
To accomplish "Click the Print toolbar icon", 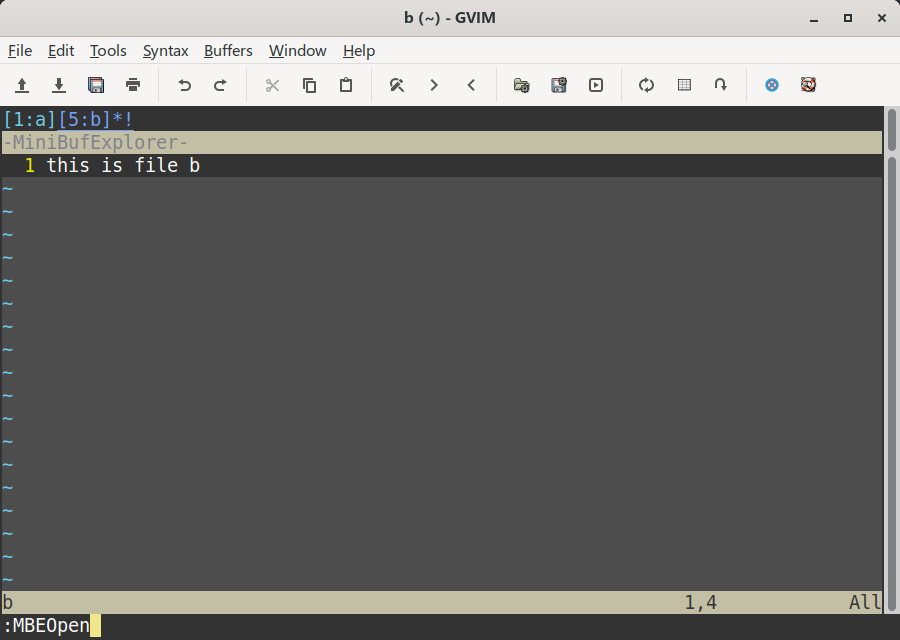I will point(133,85).
